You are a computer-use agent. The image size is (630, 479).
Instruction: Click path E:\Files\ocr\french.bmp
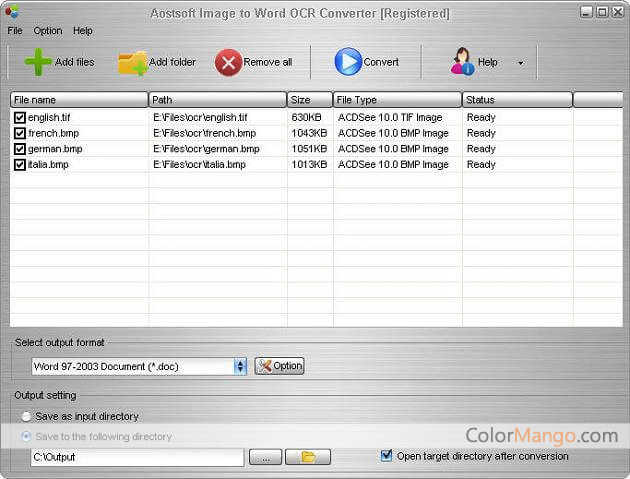(x=205, y=133)
